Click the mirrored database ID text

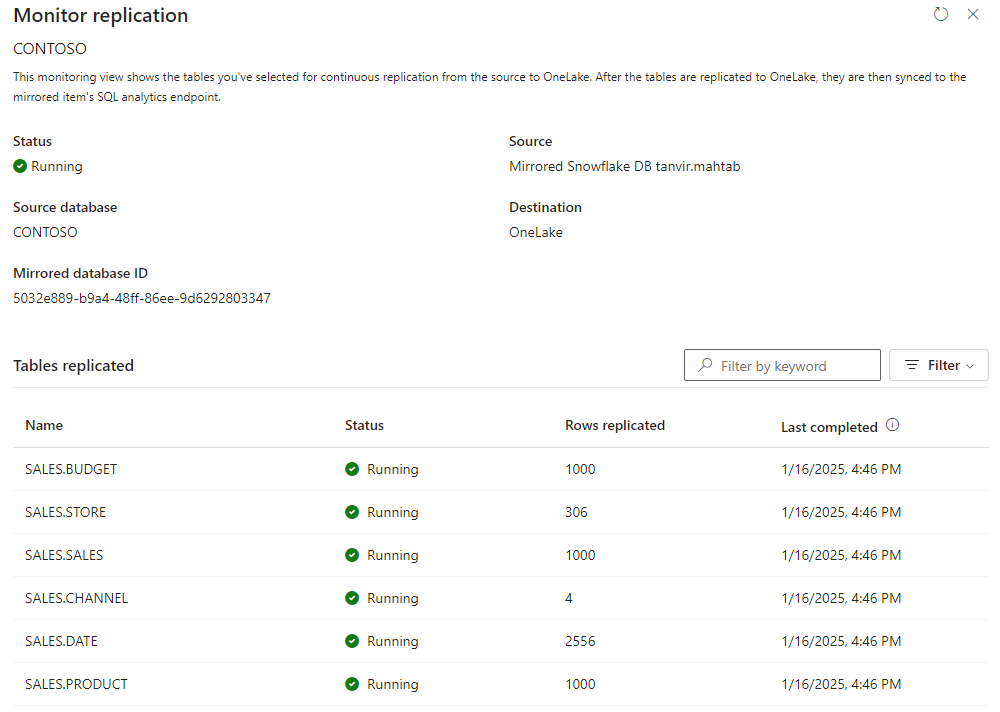(x=142, y=298)
